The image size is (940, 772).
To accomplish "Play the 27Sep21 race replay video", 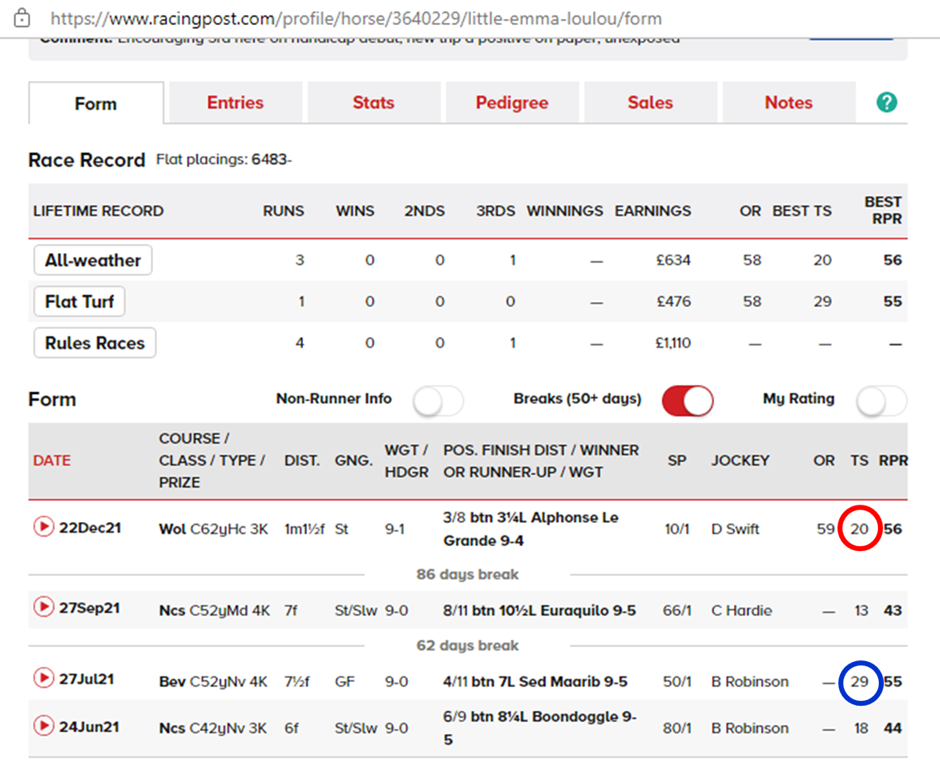I will 44,608.
